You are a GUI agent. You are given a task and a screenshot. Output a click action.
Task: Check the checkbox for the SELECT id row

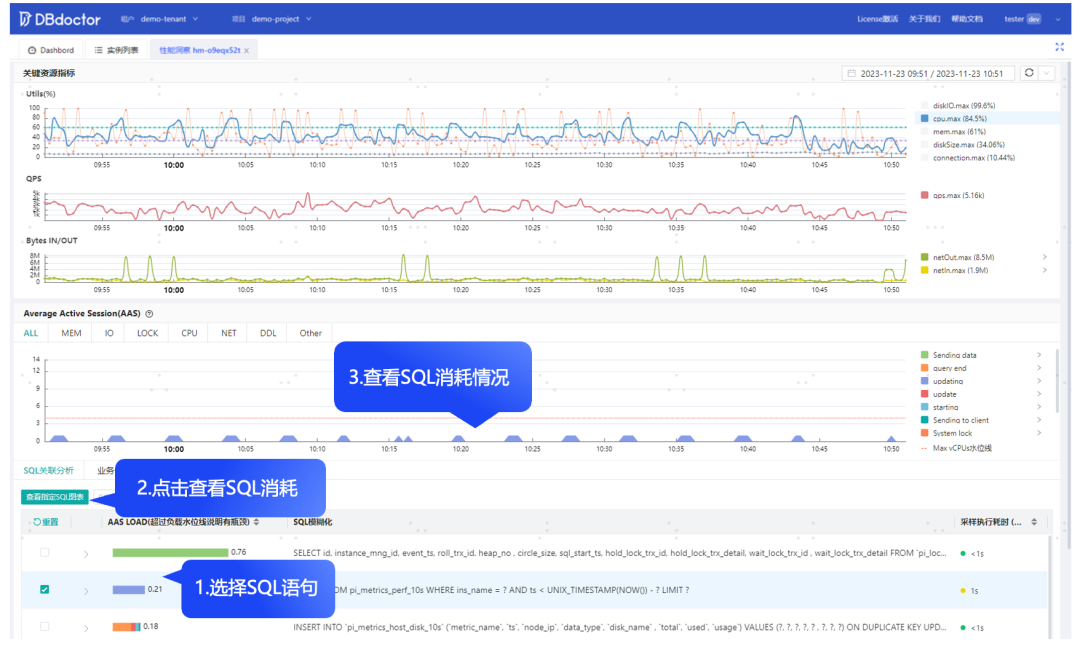coord(45,553)
